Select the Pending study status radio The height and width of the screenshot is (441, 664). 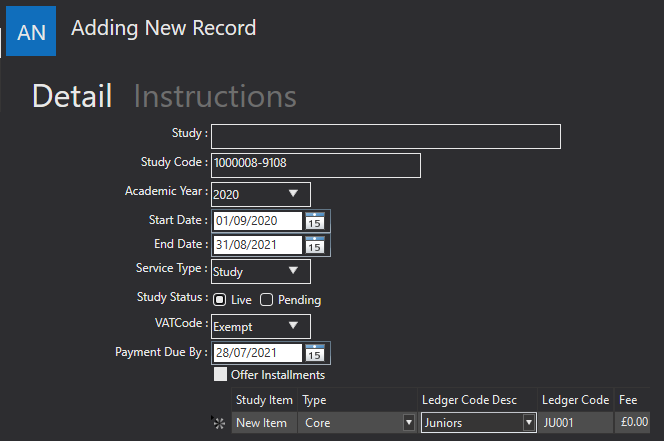click(x=266, y=300)
